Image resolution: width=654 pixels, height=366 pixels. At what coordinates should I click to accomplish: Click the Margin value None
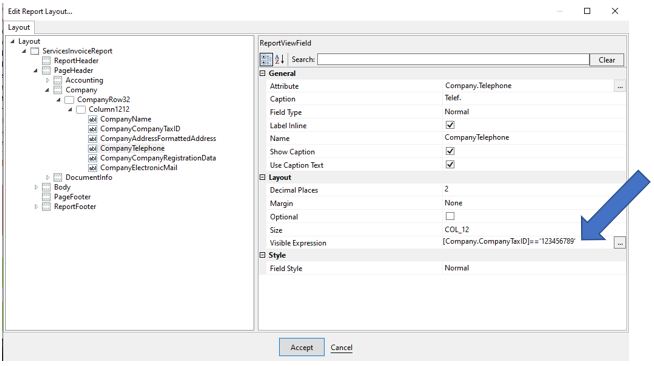tap(453, 203)
